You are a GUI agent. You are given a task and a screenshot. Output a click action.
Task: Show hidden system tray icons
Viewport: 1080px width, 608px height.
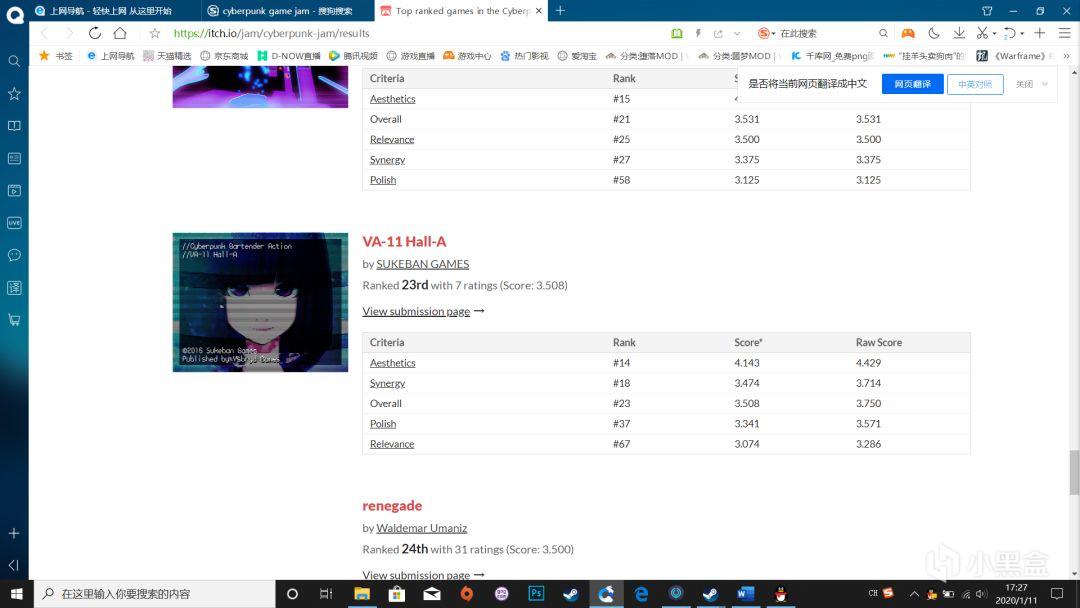point(914,594)
